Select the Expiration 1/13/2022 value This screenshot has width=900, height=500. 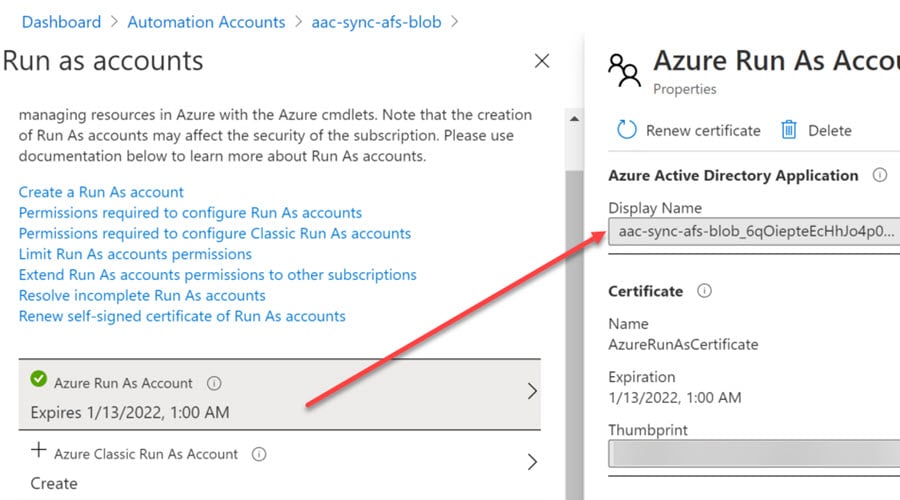[x=675, y=397]
